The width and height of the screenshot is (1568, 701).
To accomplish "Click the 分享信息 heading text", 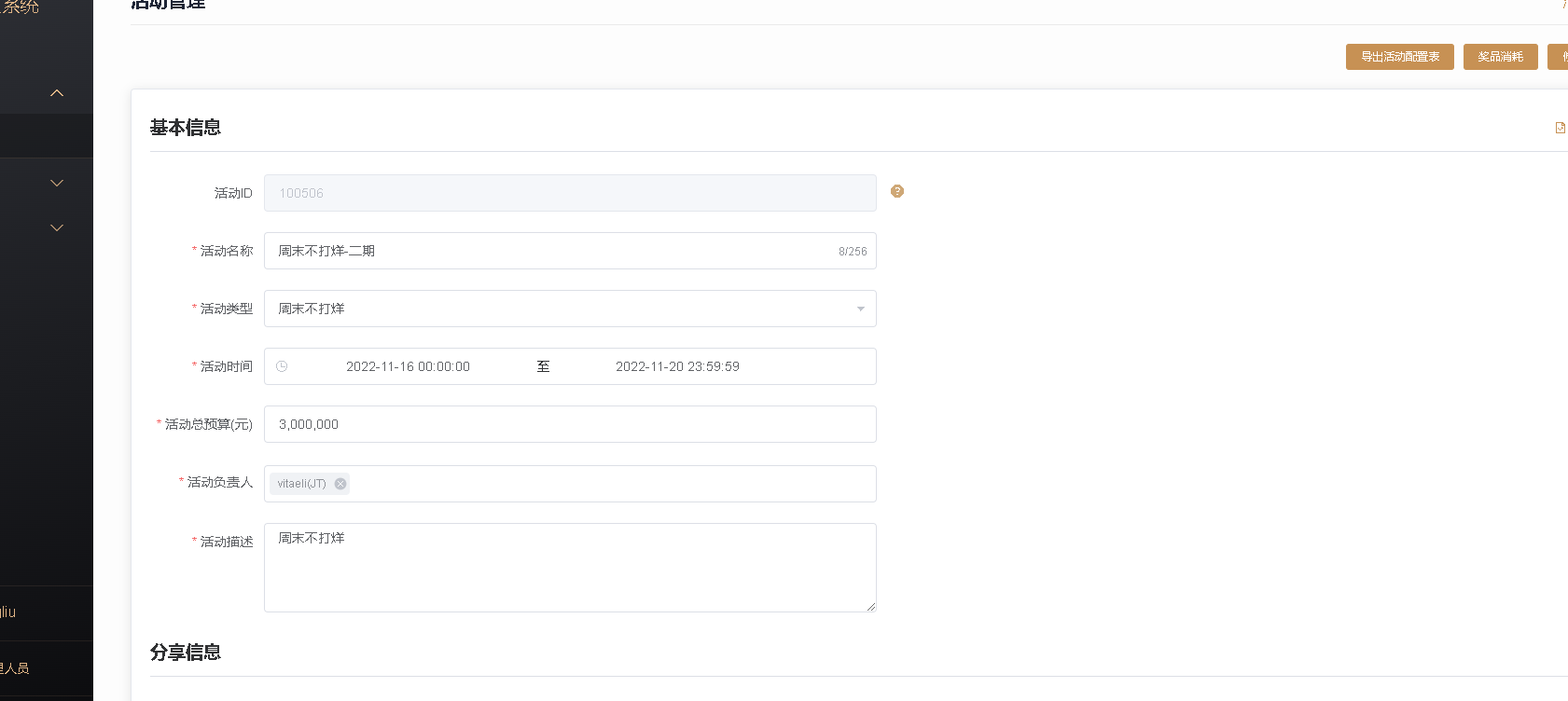I will click(x=186, y=653).
